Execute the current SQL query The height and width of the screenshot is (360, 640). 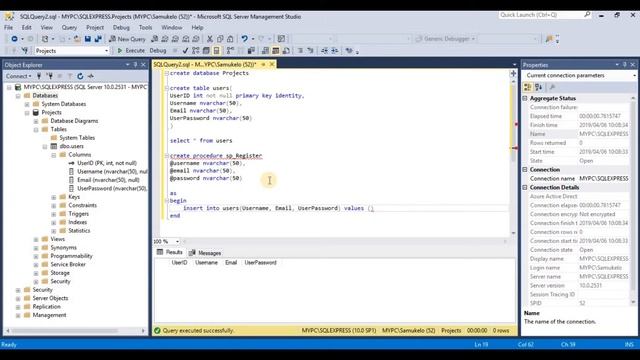pos(131,51)
